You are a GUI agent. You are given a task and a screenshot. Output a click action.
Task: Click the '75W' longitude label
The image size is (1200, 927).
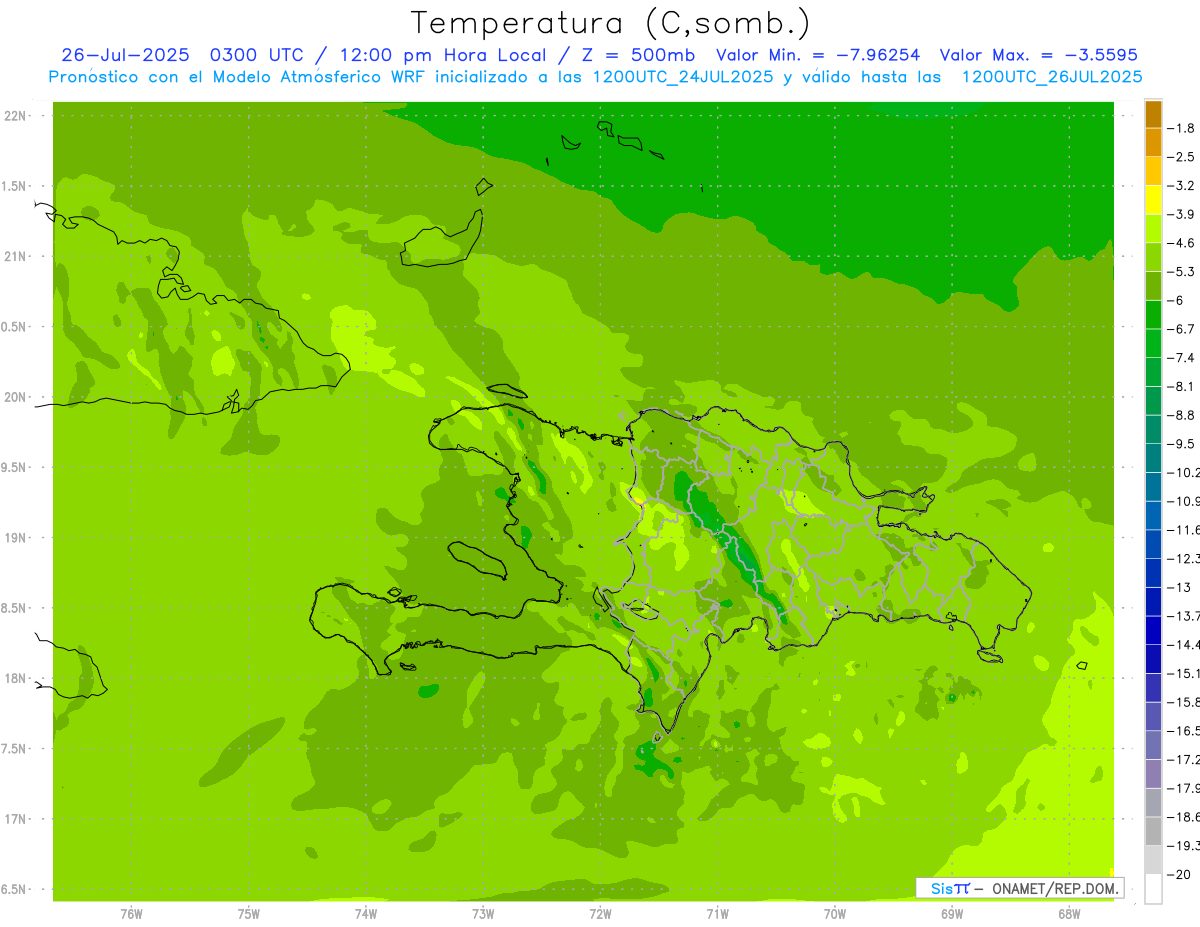(x=249, y=913)
